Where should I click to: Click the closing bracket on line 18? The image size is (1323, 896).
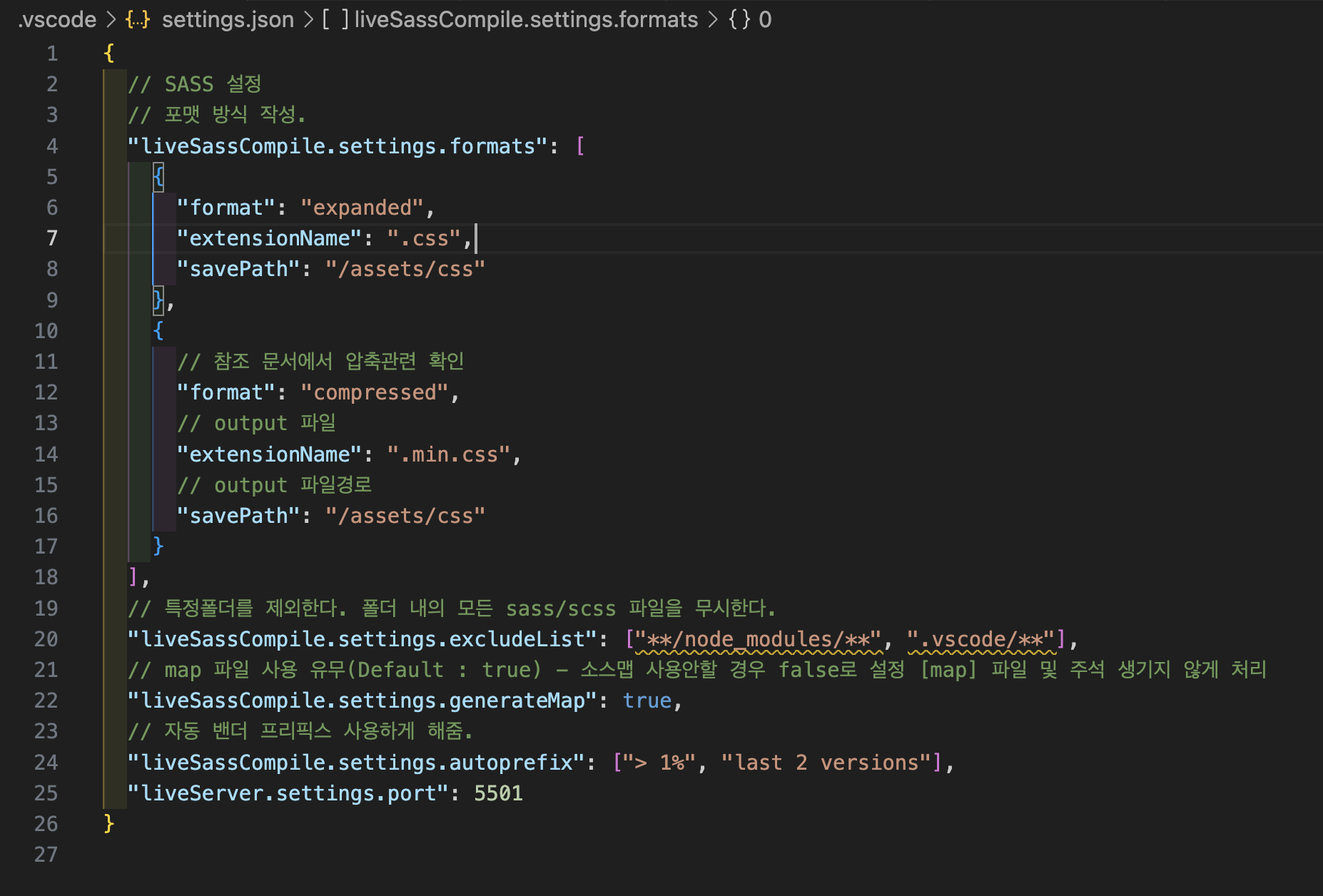[x=133, y=577]
